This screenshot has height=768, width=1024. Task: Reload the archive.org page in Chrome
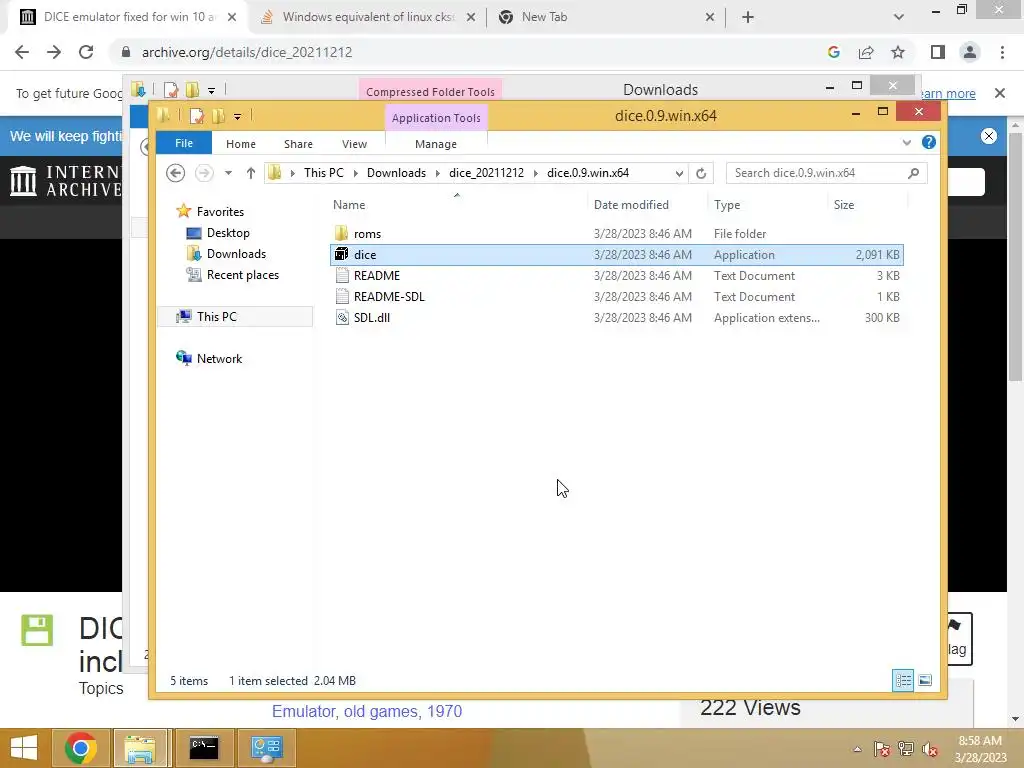pyautogui.click(x=86, y=52)
